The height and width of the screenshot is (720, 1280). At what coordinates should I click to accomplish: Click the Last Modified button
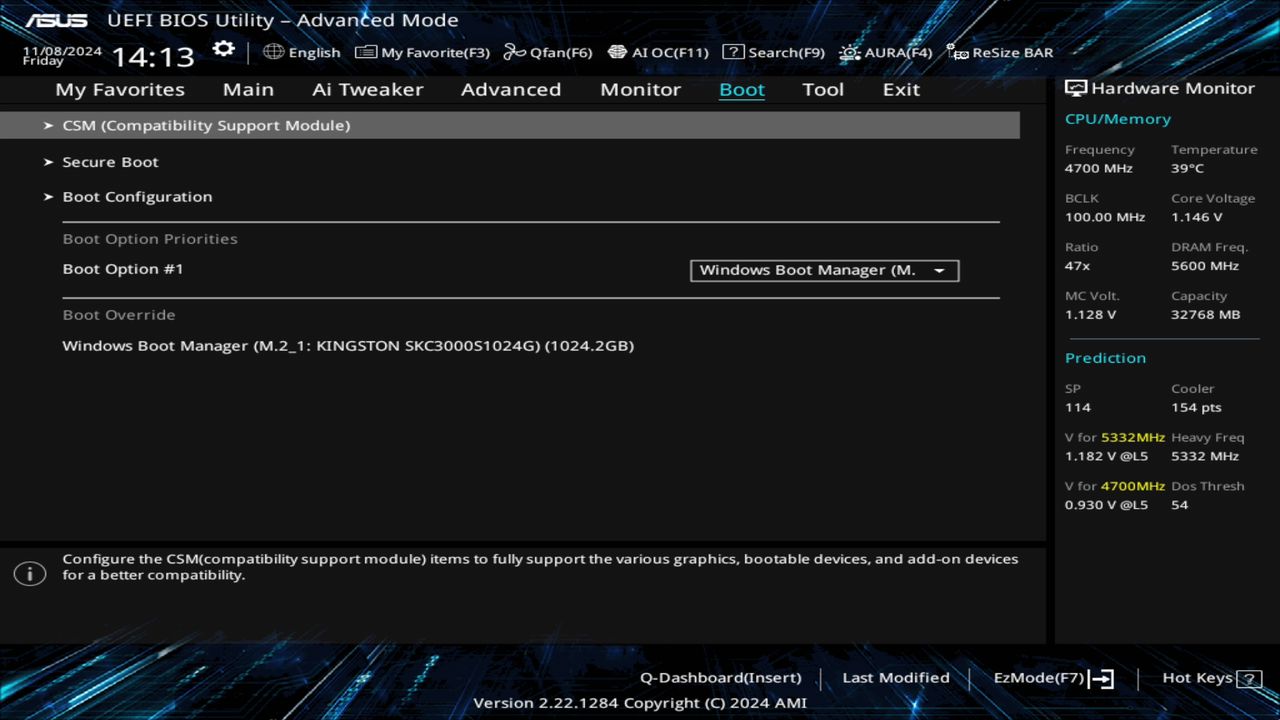click(x=895, y=678)
